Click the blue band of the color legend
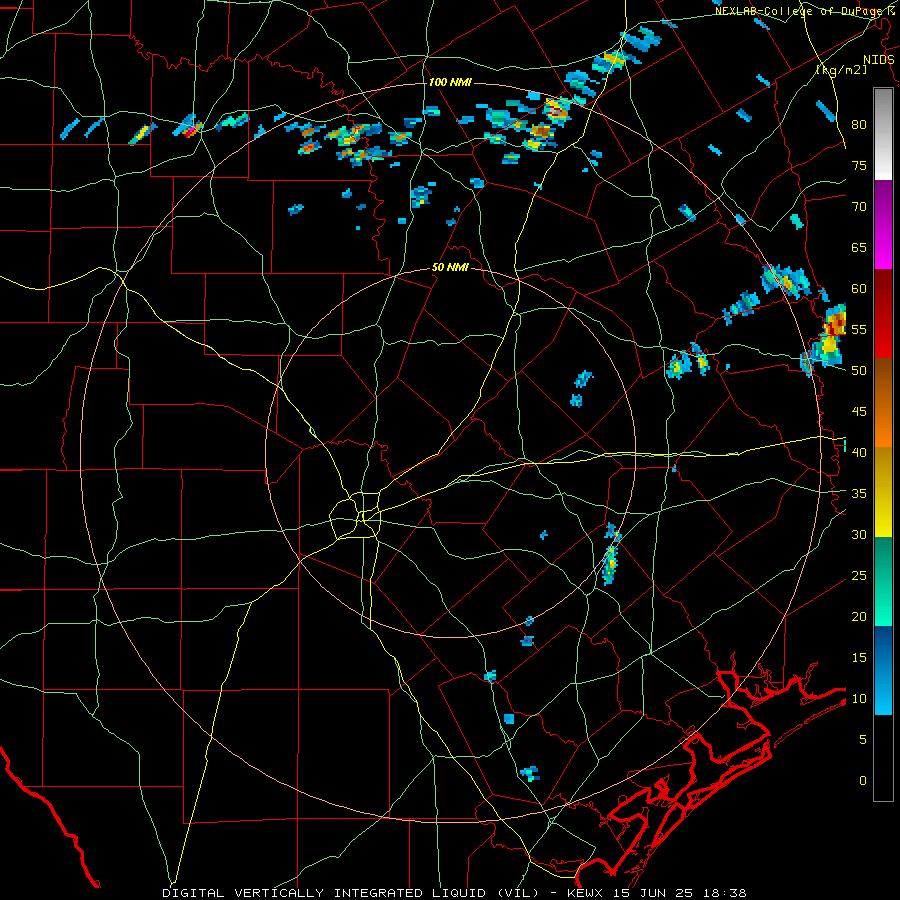This screenshot has width=900, height=900. [x=883, y=670]
